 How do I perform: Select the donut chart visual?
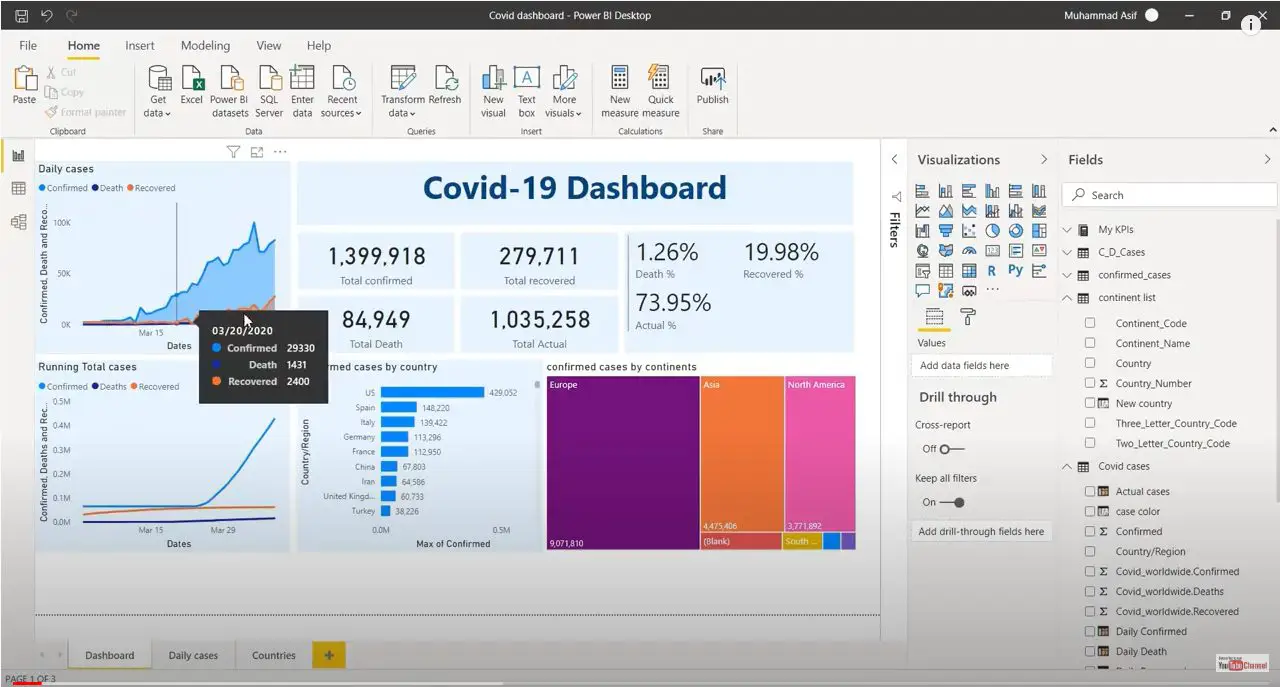pos(1016,231)
